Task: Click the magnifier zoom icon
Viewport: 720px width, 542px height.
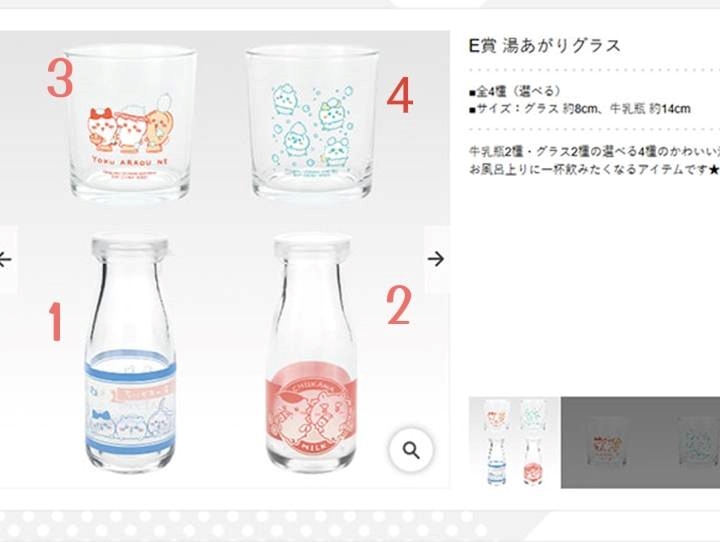Action: 411,450
